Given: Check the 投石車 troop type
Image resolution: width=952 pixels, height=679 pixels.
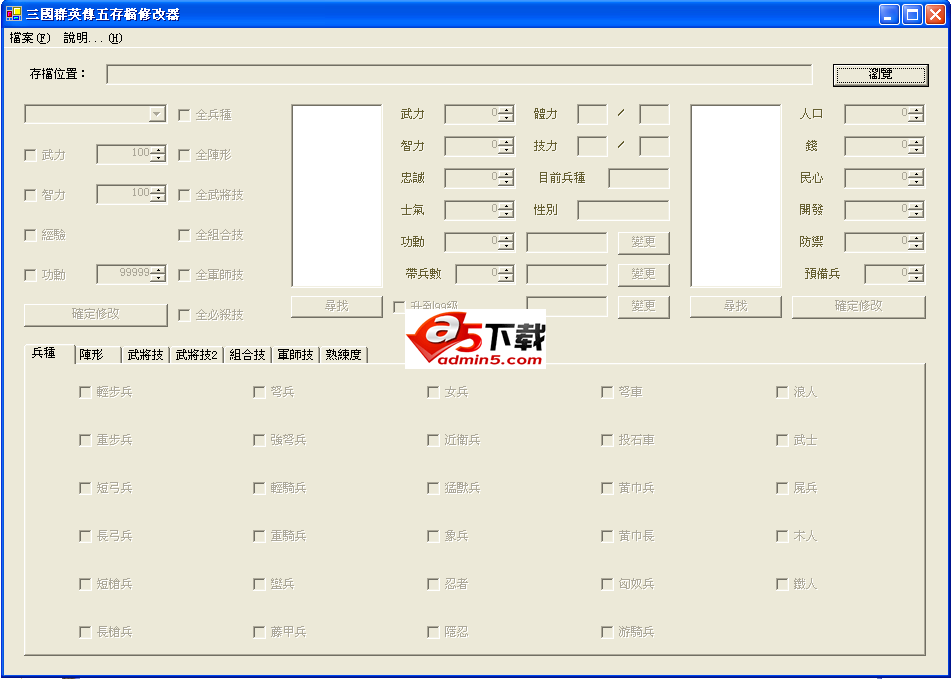Looking at the screenshot, I should [x=607, y=440].
